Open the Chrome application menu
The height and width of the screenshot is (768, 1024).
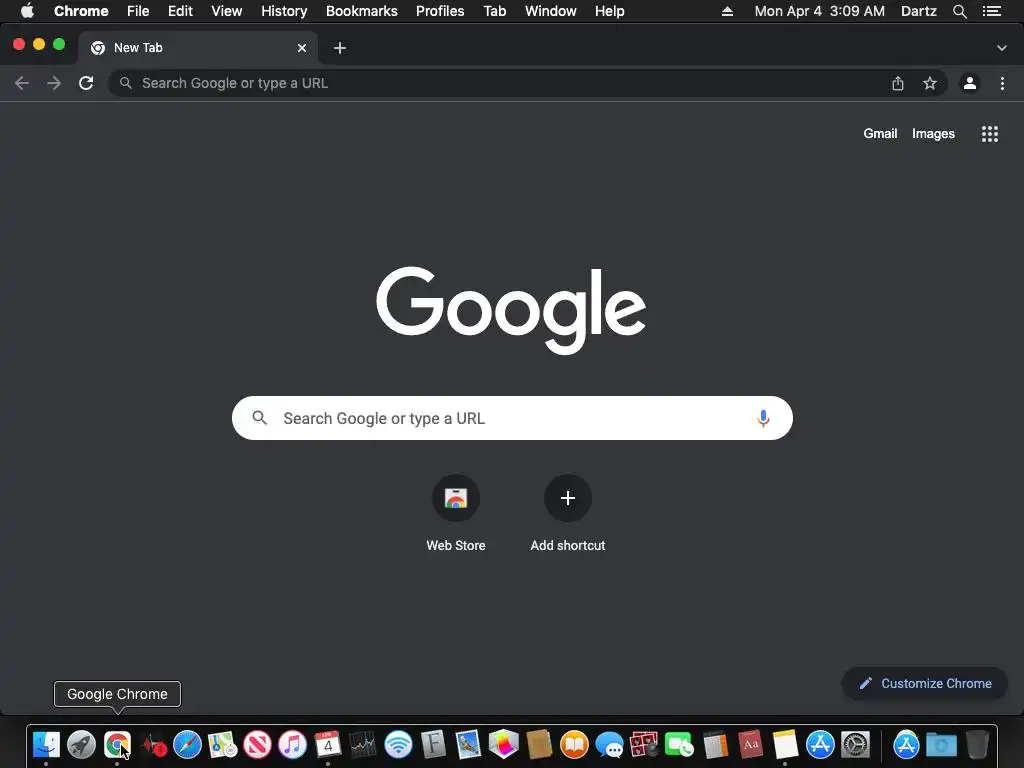(81, 11)
